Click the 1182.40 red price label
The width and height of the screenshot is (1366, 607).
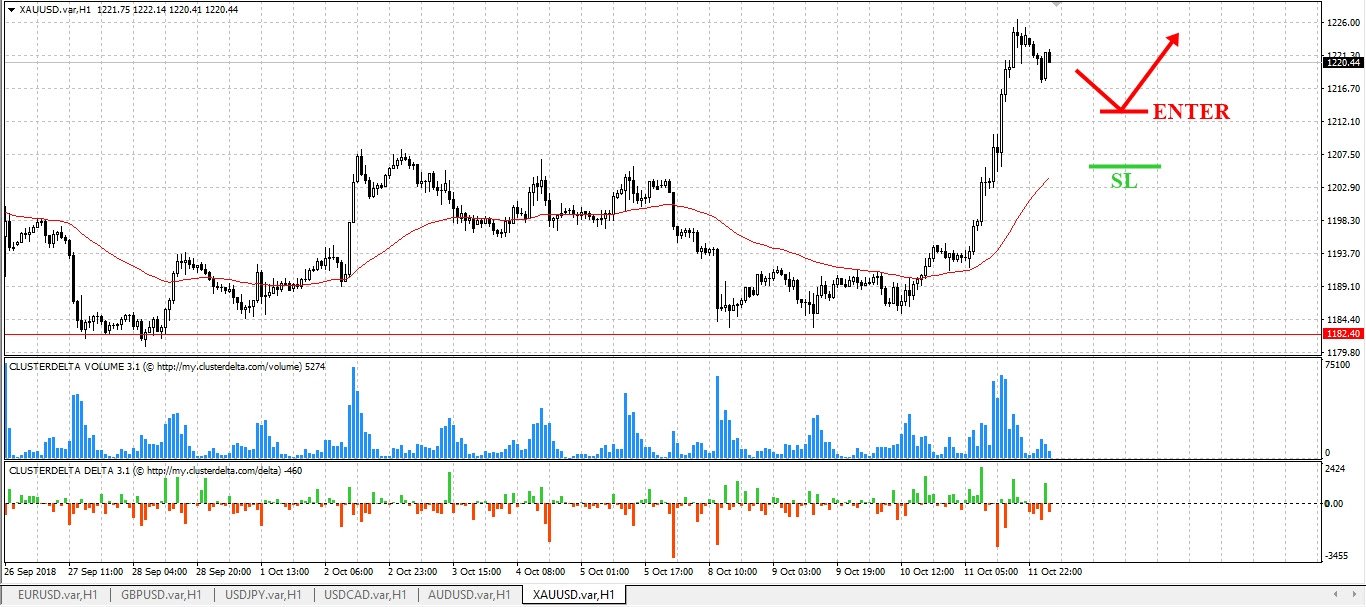(1343, 334)
